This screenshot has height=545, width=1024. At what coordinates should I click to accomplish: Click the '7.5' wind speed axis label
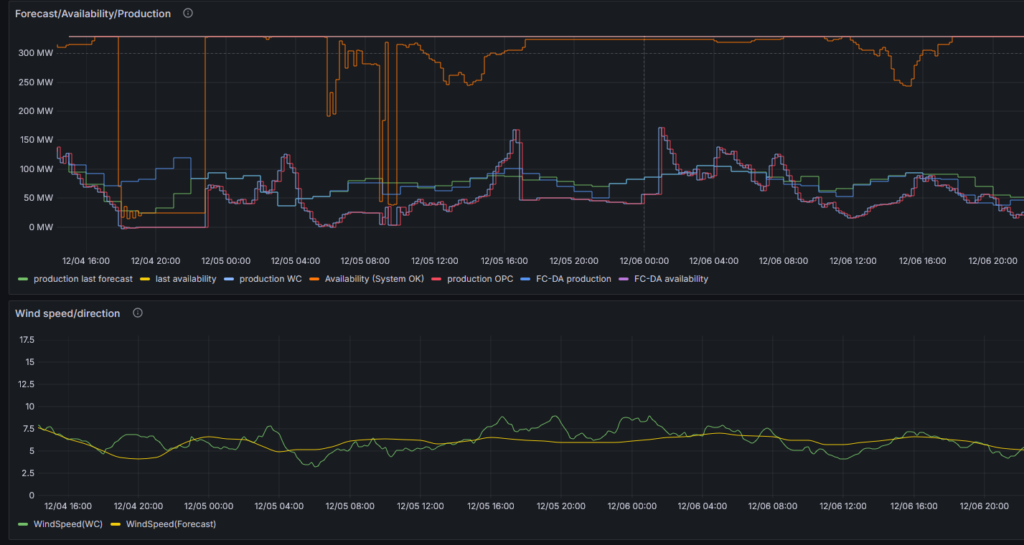pyautogui.click(x=28, y=429)
